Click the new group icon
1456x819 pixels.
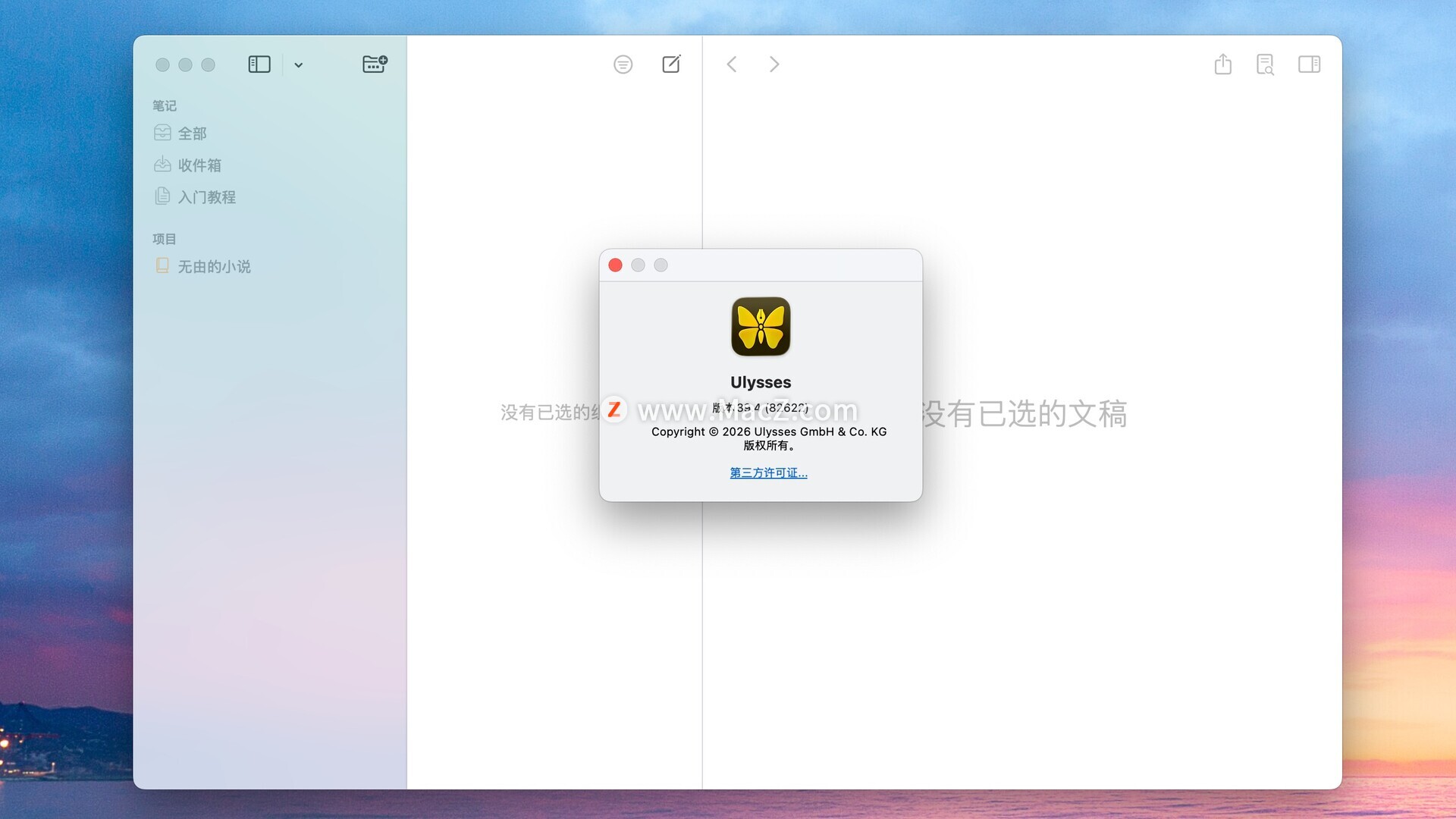coord(375,64)
